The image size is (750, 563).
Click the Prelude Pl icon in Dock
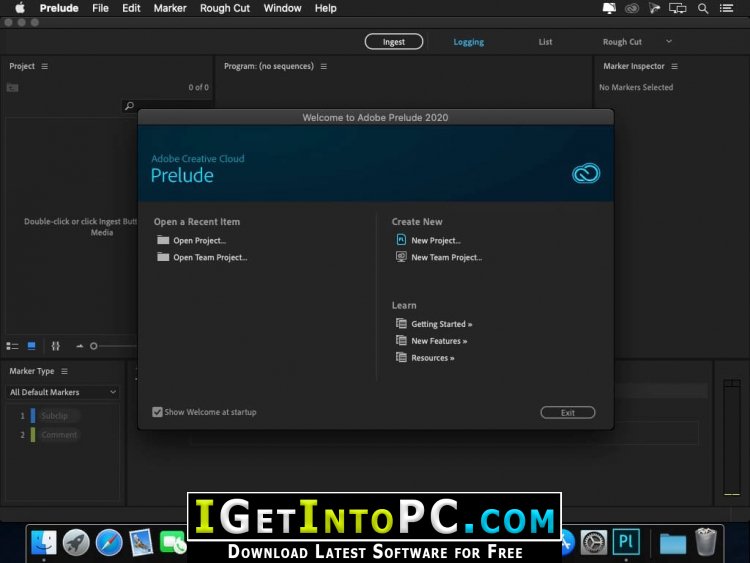coord(626,542)
